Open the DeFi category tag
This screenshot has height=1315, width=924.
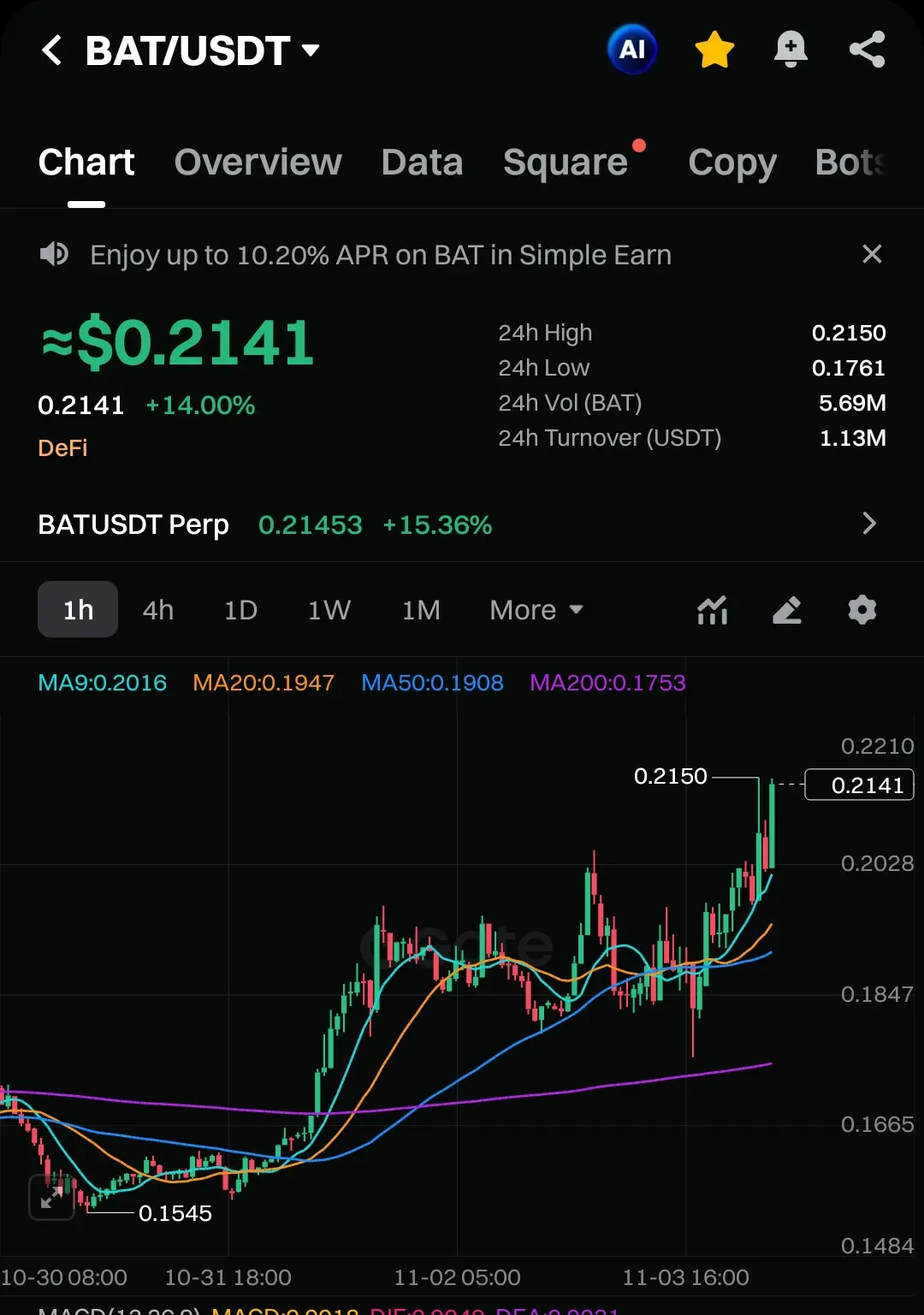63,448
